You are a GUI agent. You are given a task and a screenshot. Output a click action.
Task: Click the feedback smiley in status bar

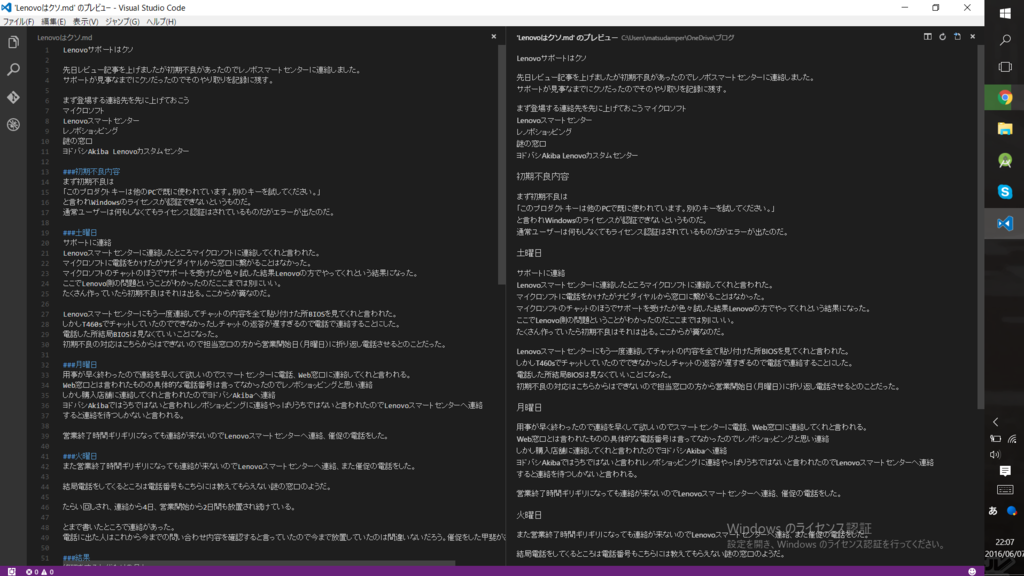[972, 571]
